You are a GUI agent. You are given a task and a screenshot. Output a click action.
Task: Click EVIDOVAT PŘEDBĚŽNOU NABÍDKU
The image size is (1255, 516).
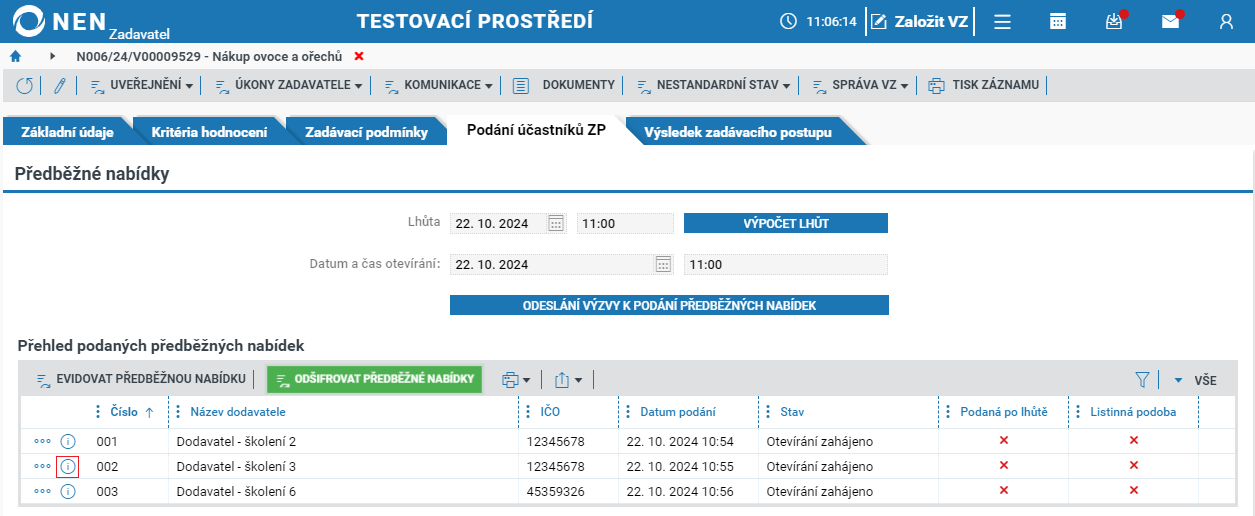pyautogui.click(x=141, y=379)
